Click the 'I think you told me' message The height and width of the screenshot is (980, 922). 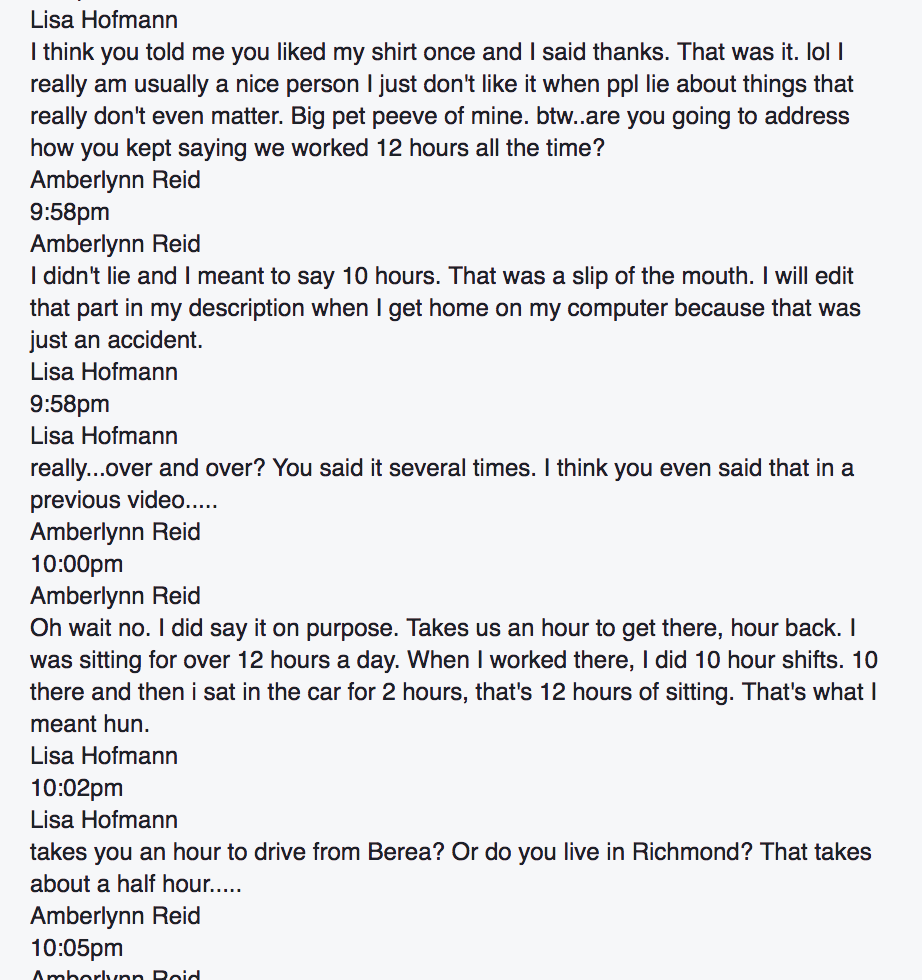pyautogui.click(x=442, y=100)
